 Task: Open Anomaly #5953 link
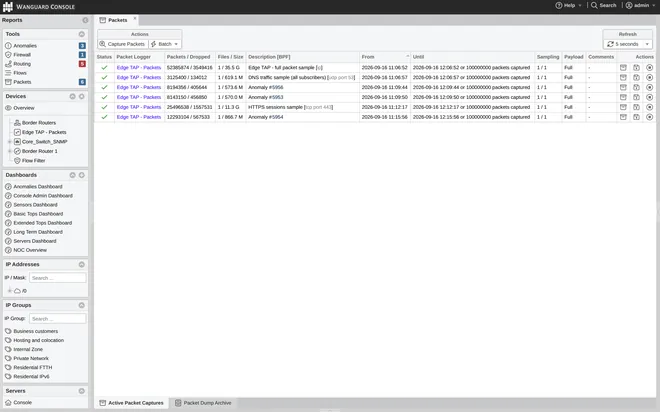point(276,97)
